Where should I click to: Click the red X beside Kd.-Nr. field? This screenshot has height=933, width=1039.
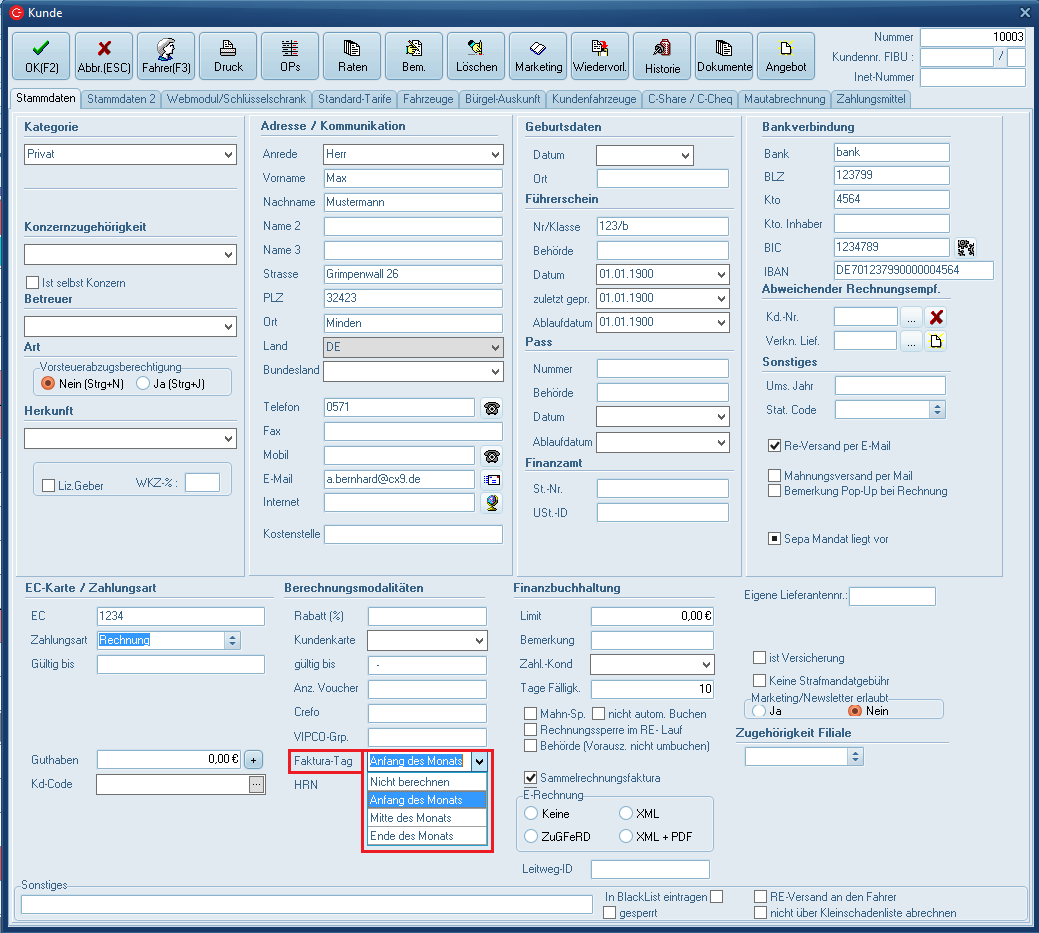pyautogui.click(x=936, y=317)
